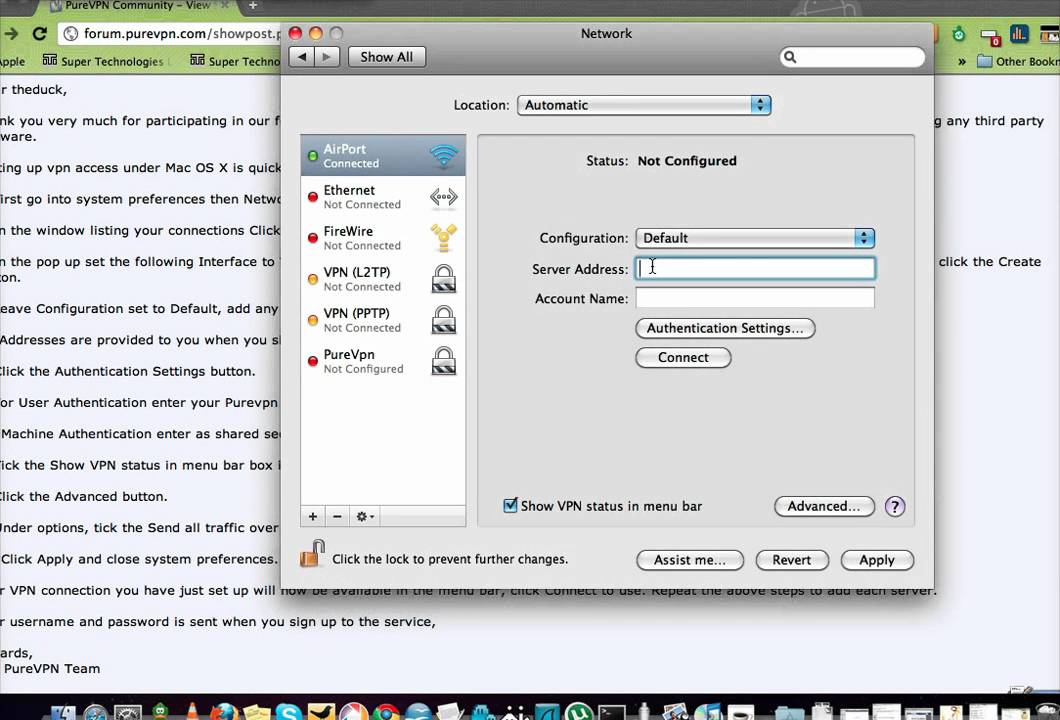Image resolution: width=1060 pixels, height=720 pixels.
Task: Reload the page in Chrome
Action: coord(39,33)
